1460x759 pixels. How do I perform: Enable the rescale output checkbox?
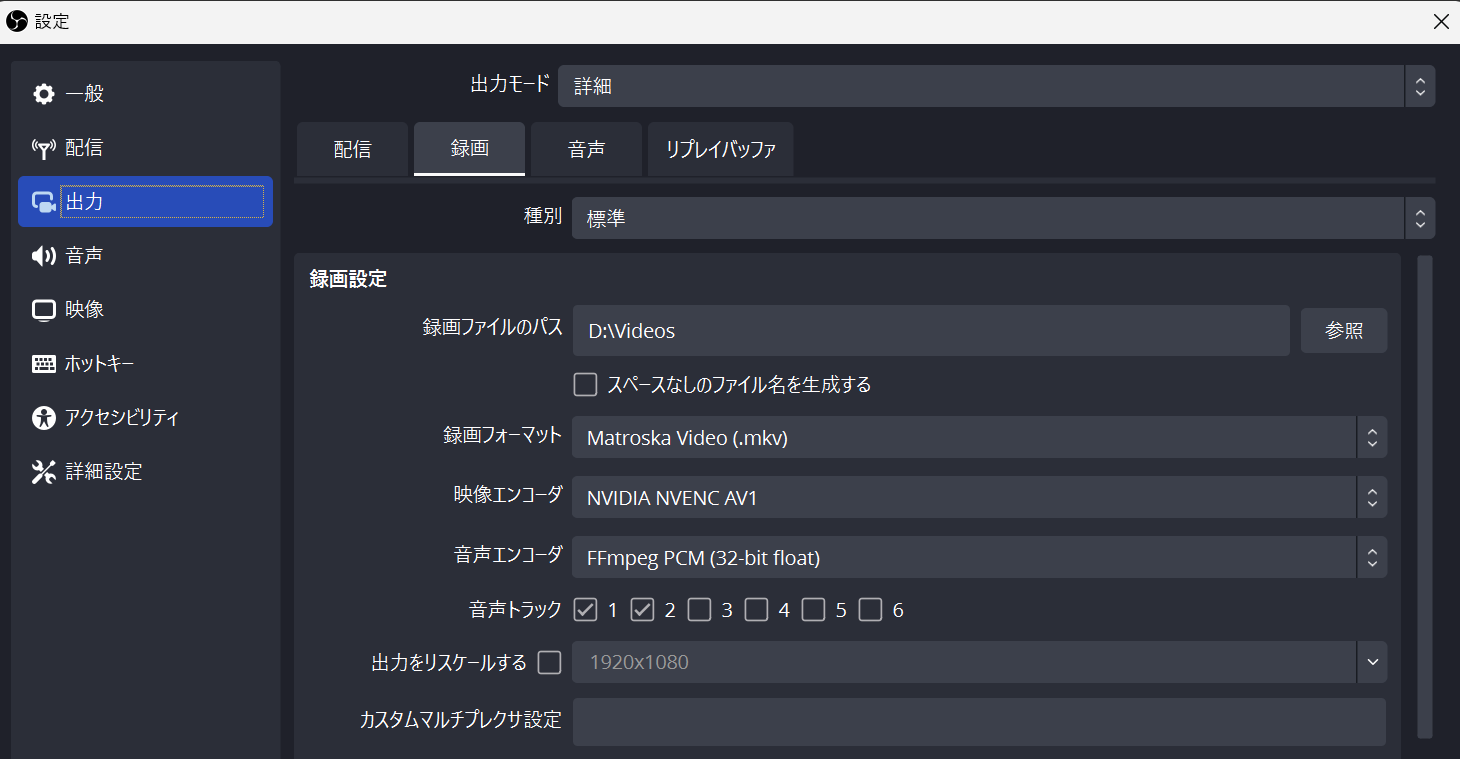click(x=550, y=662)
